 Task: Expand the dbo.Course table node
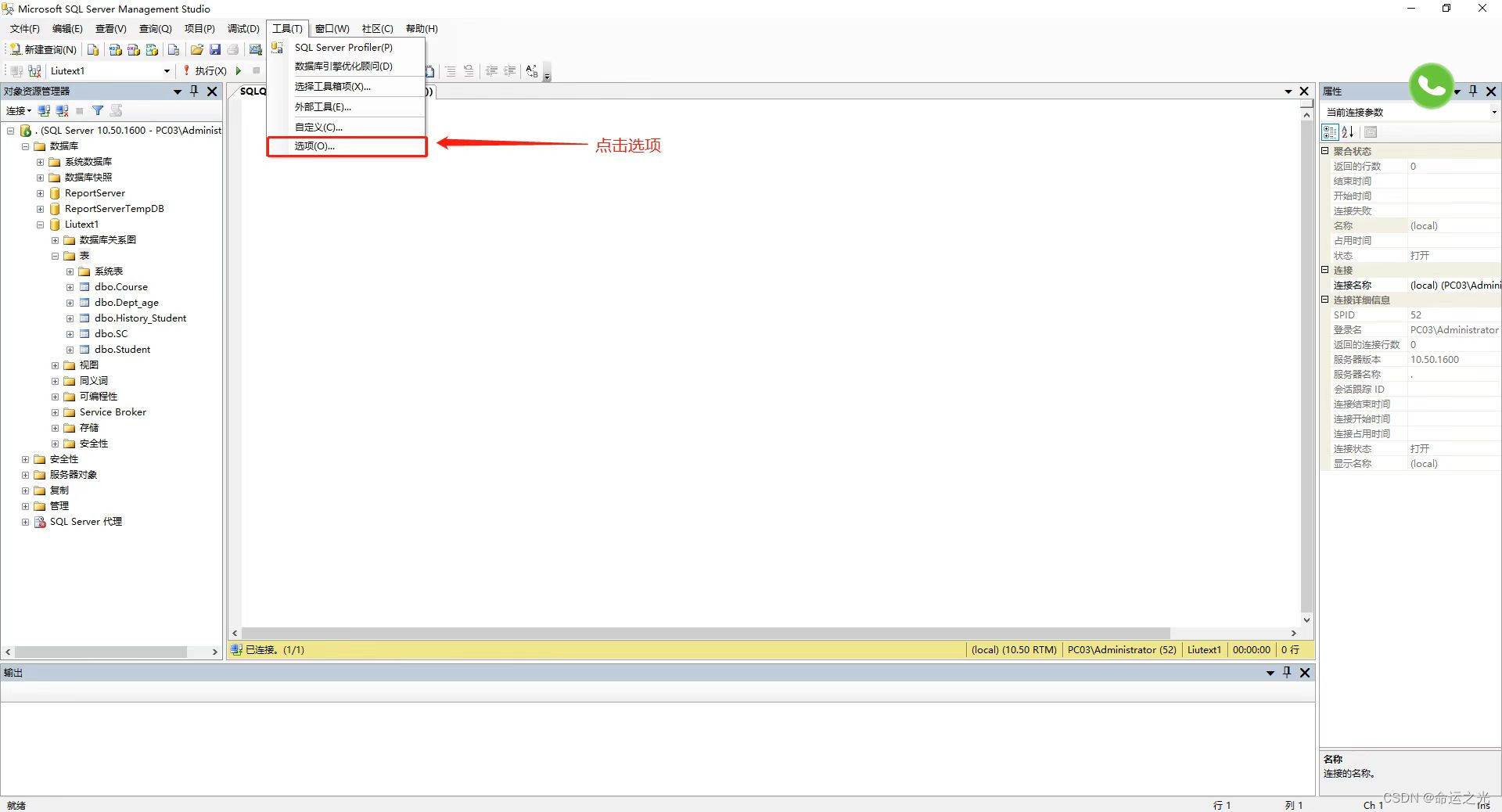(x=70, y=287)
